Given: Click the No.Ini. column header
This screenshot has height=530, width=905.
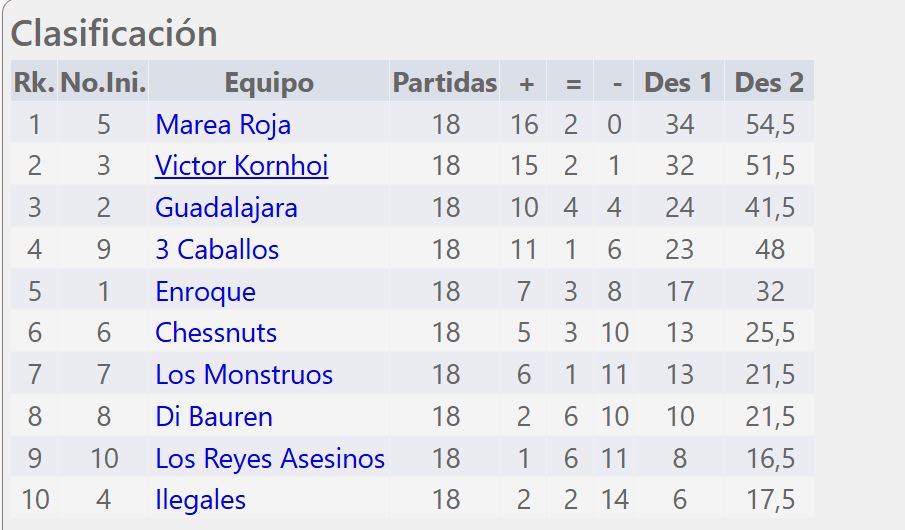Looking at the screenshot, I should click(x=103, y=83).
